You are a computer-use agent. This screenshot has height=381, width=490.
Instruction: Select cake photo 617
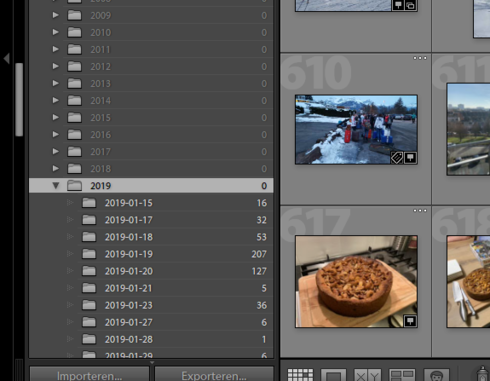coord(356,282)
